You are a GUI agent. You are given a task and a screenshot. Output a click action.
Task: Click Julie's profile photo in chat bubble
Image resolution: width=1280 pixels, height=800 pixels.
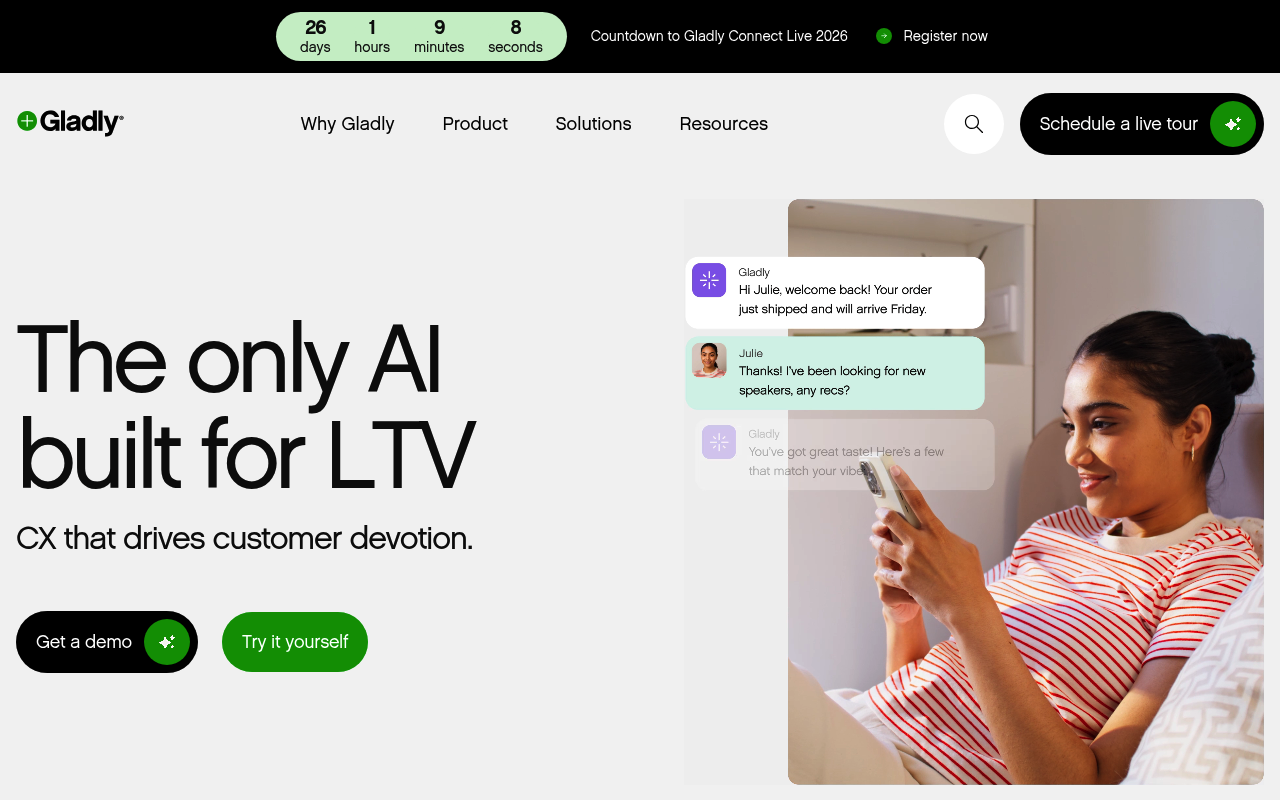pos(709,360)
